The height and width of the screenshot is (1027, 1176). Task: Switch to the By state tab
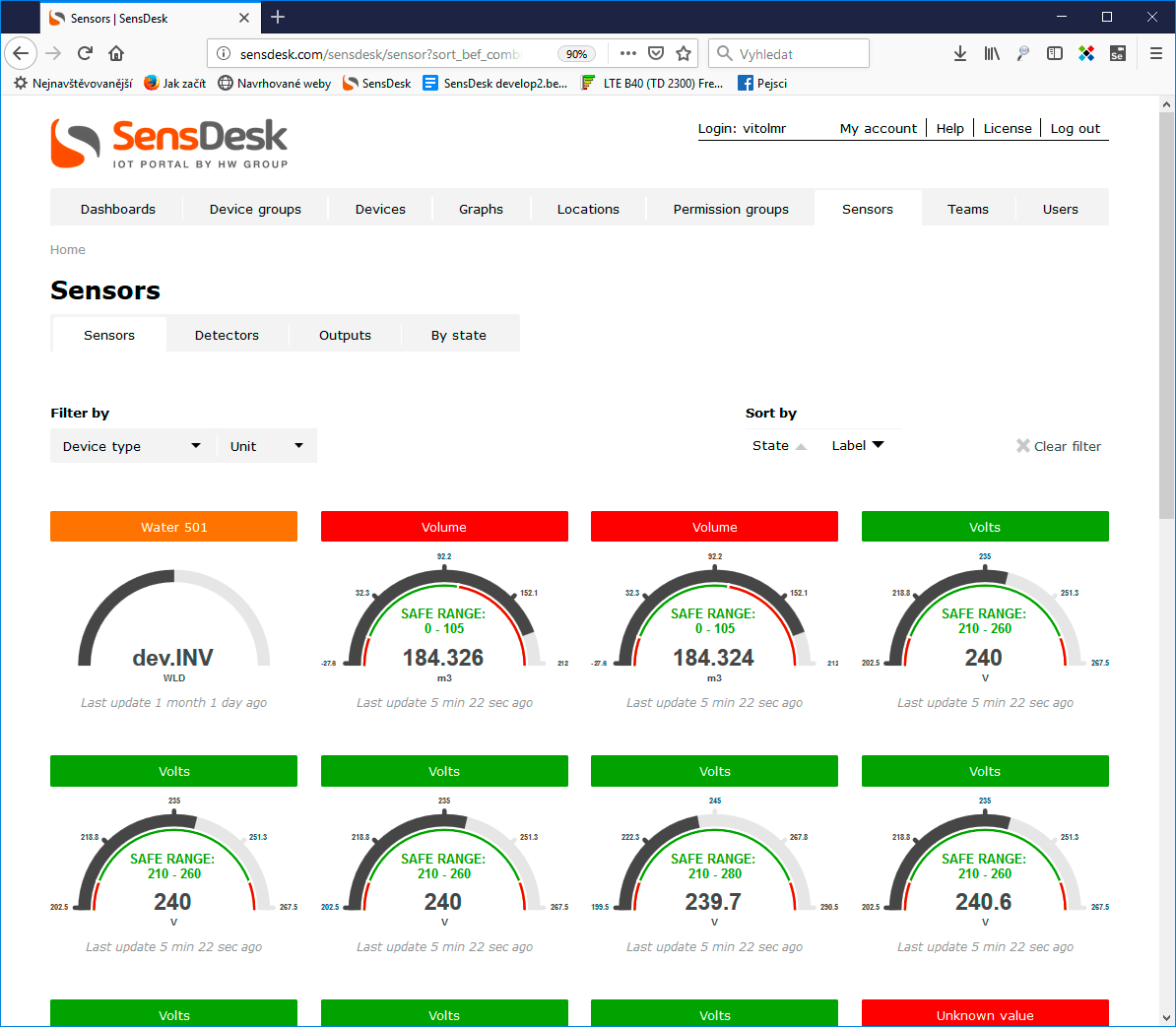click(459, 335)
